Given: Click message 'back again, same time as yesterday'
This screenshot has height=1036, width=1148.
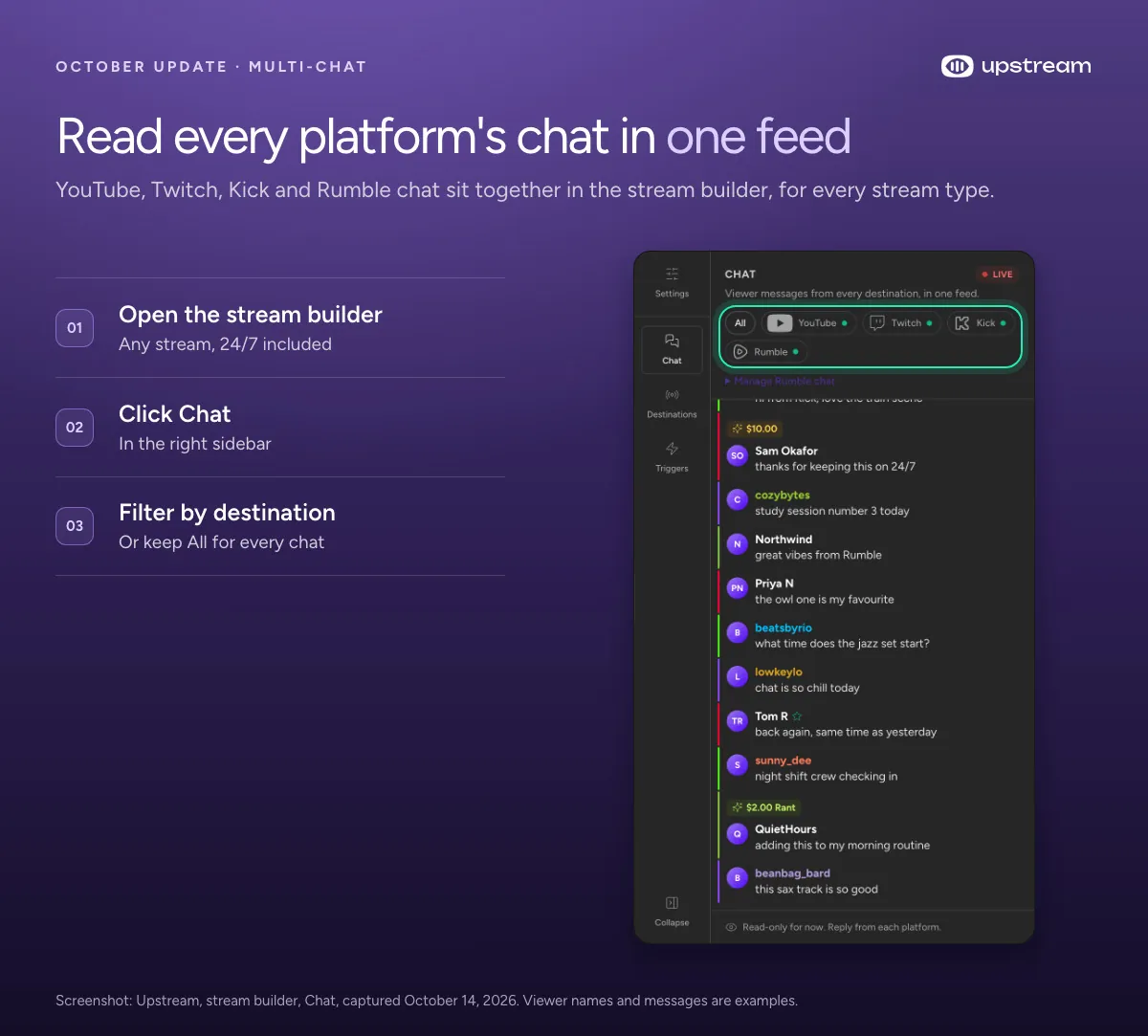Looking at the screenshot, I should tap(846, 733).
